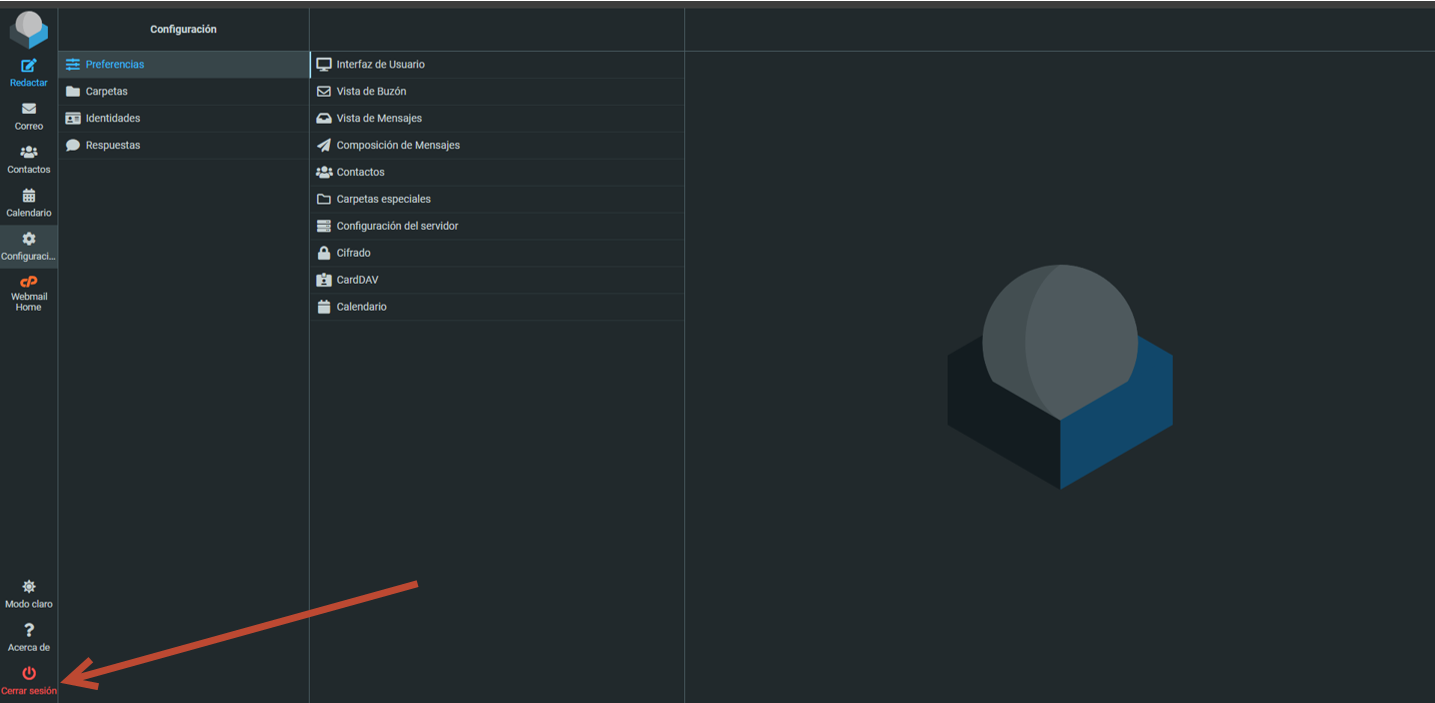Image resolution: width=1435 pixels, height=703 pixels.
Task: Open Identidades settings section
Action: 112,118
